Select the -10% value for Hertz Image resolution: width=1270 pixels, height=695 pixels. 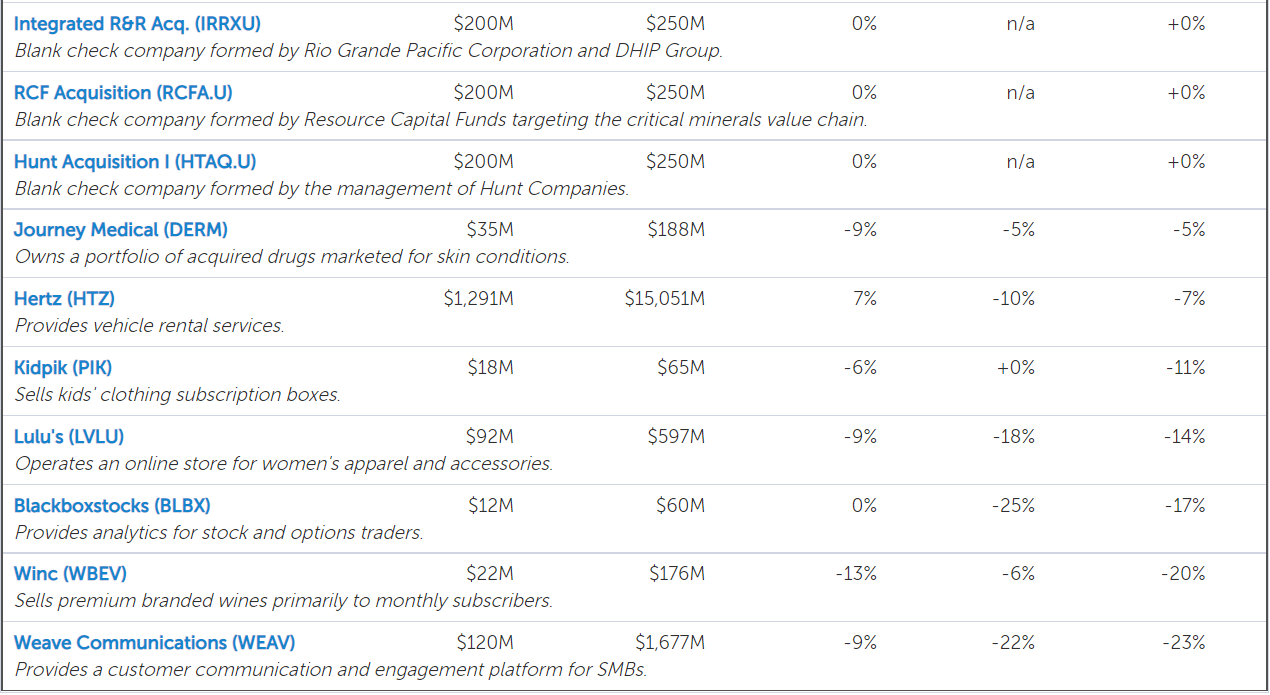coord(1014,299)
